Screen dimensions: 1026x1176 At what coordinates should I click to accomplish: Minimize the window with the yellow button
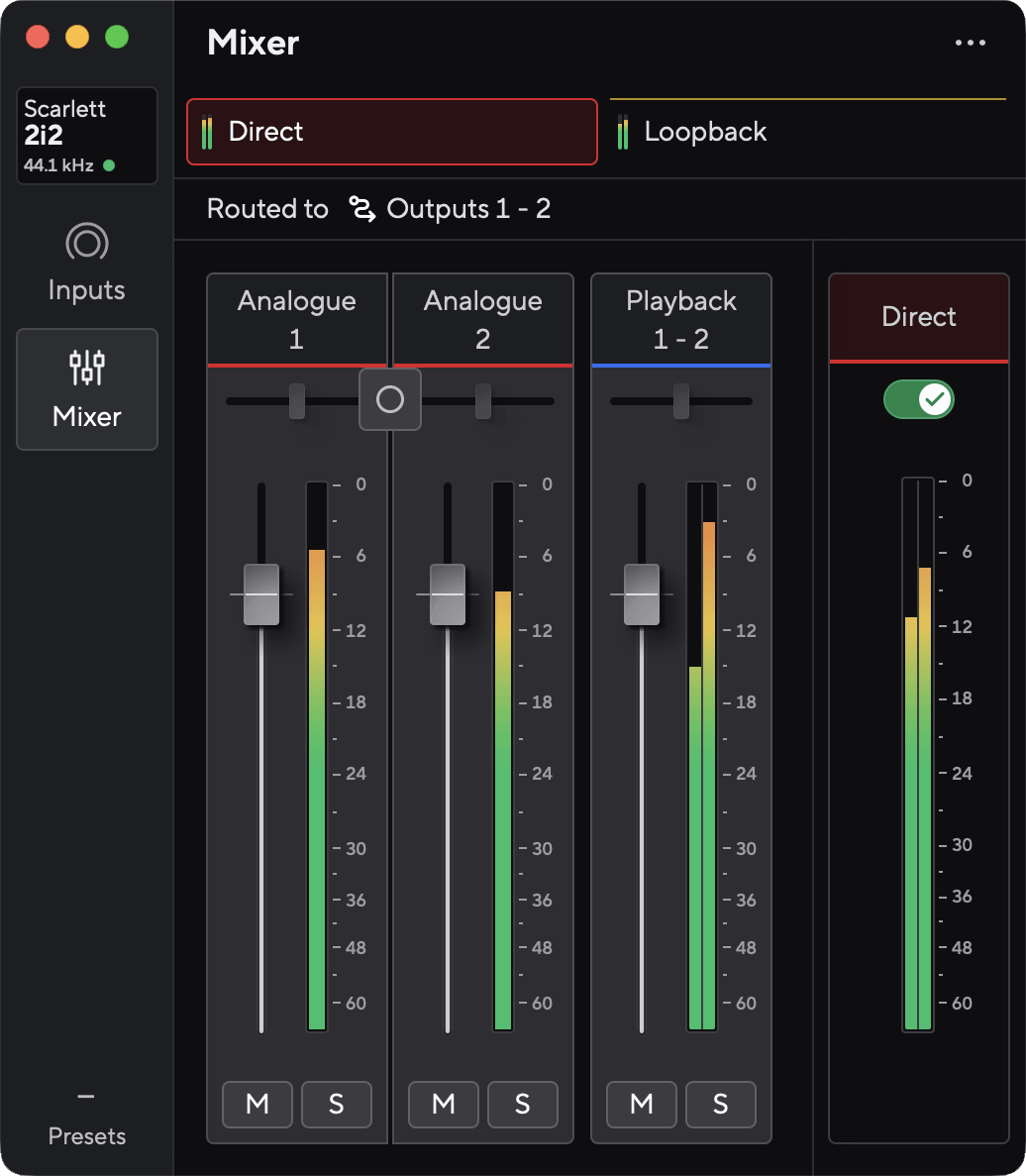coord(77,37)
